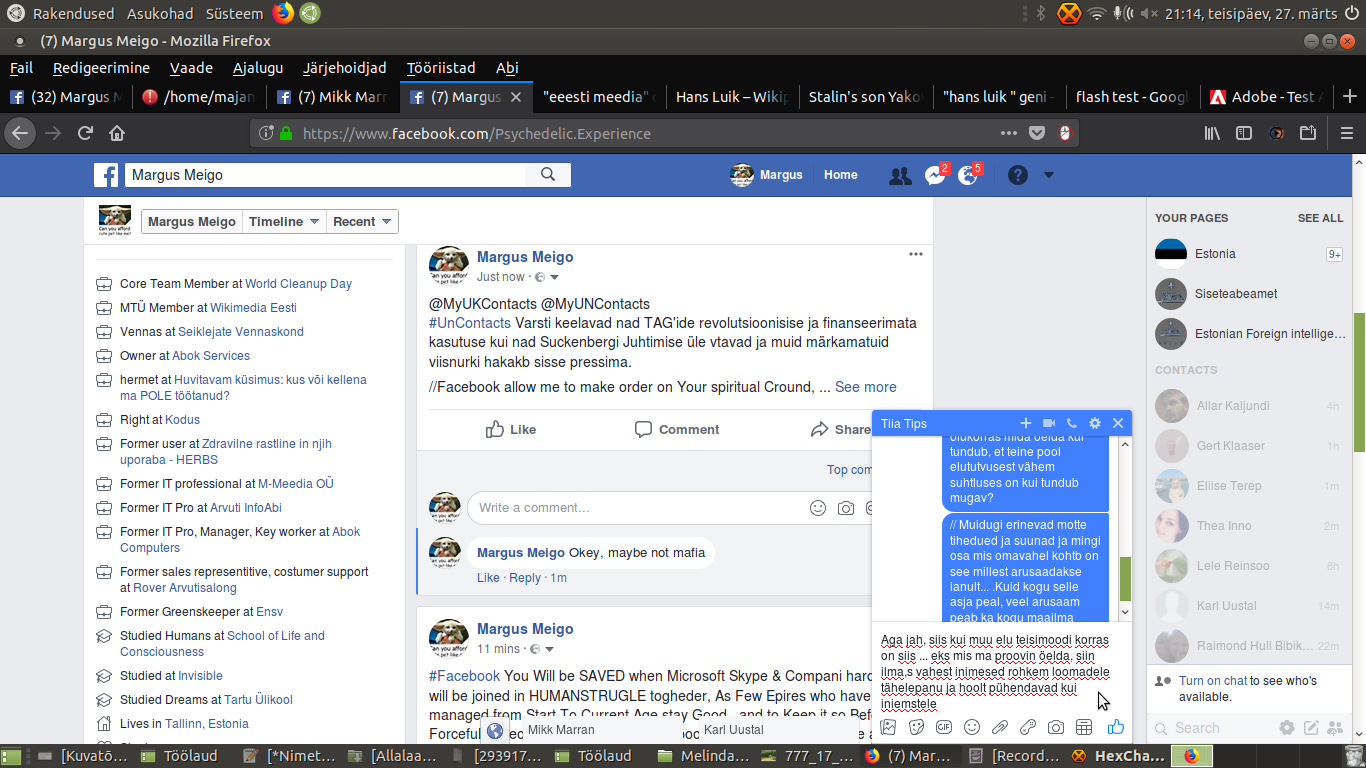Viewport: 1366px width, 768px height.
Task: Open chat with Karl Uustal contact
Action: pos(1246,606)
